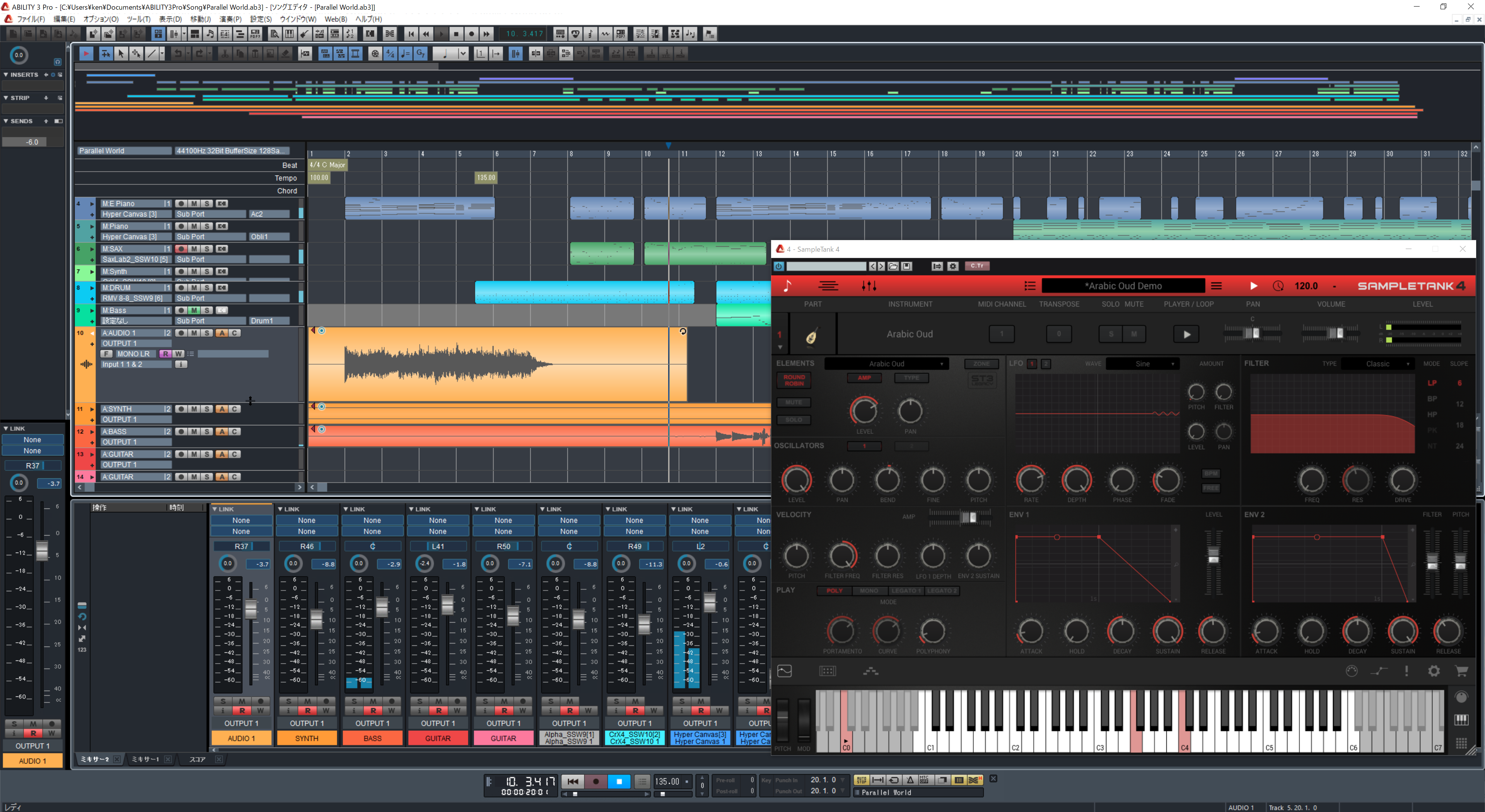The width and height of the screenshot is (1485, 812).
Task: Toggle SampleTank part Mute button
Action: [1134, 334]
